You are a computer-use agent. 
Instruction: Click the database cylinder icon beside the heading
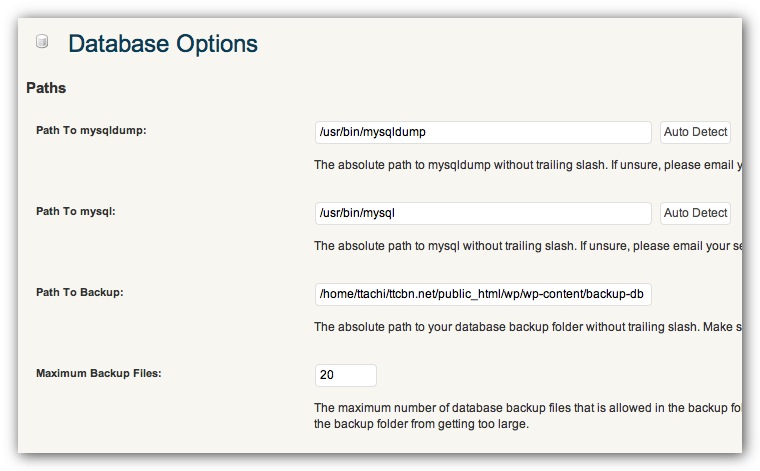click(x=42, y=42)
